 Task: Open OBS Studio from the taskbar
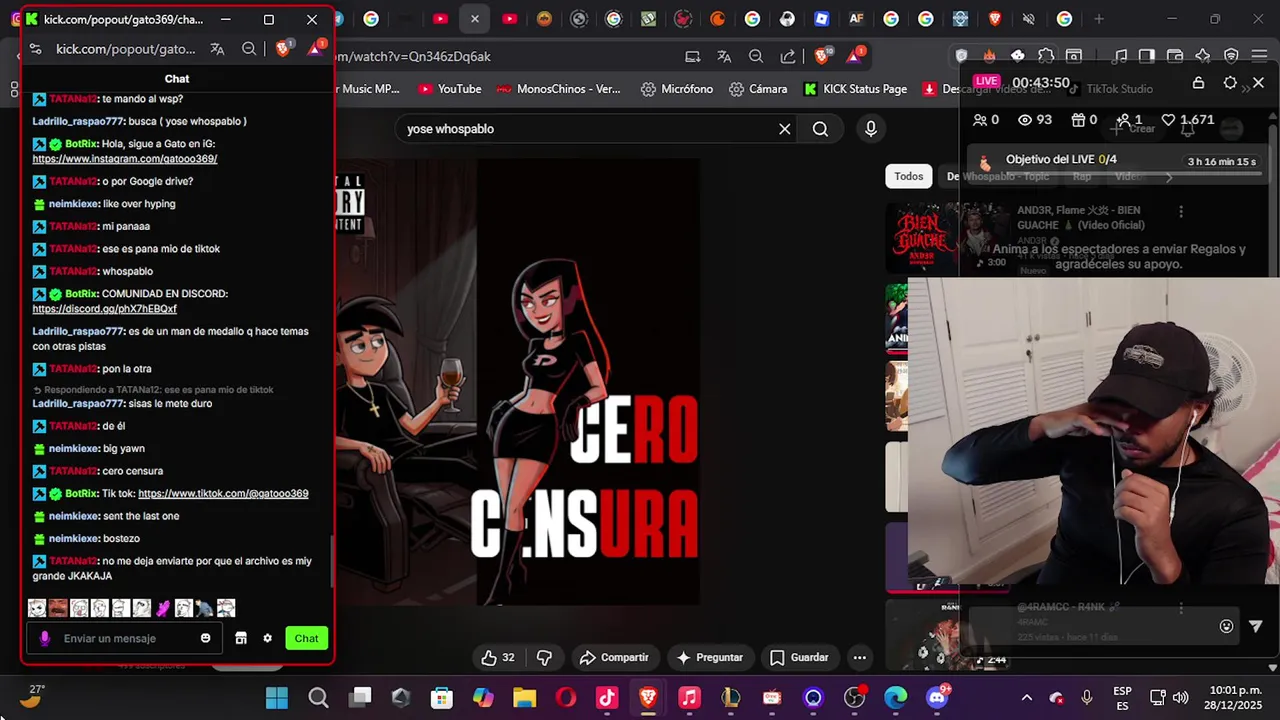point(855,698)
